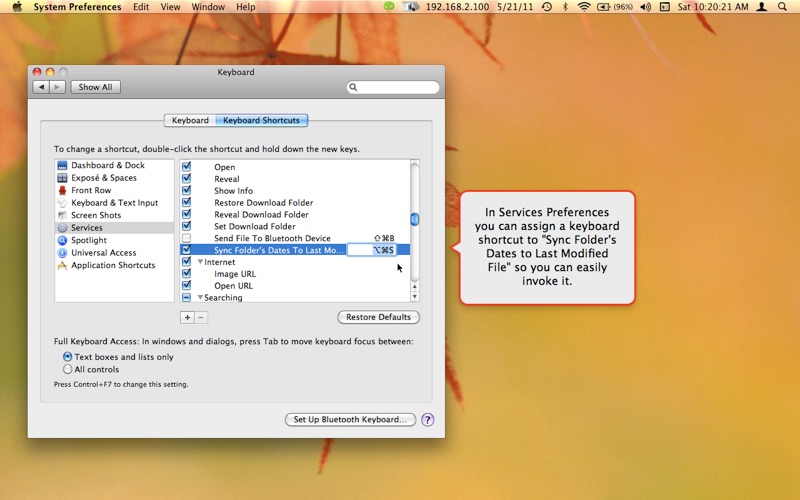The height and width of the screenshot is (500, 800).
Task: Select Text boxes and lists only
Action: (x=67, y=357)
